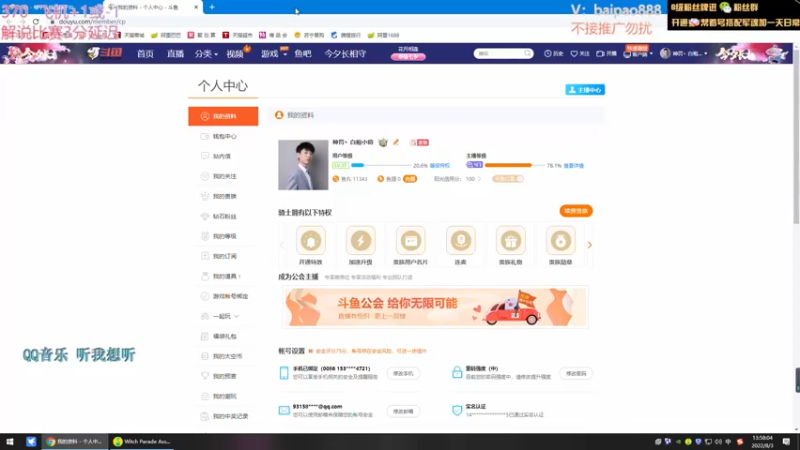The height and width of the screenshot is (450, 800).
Task: Go to 鱼吧 in the top navigation
Action: tap(303, 54)
